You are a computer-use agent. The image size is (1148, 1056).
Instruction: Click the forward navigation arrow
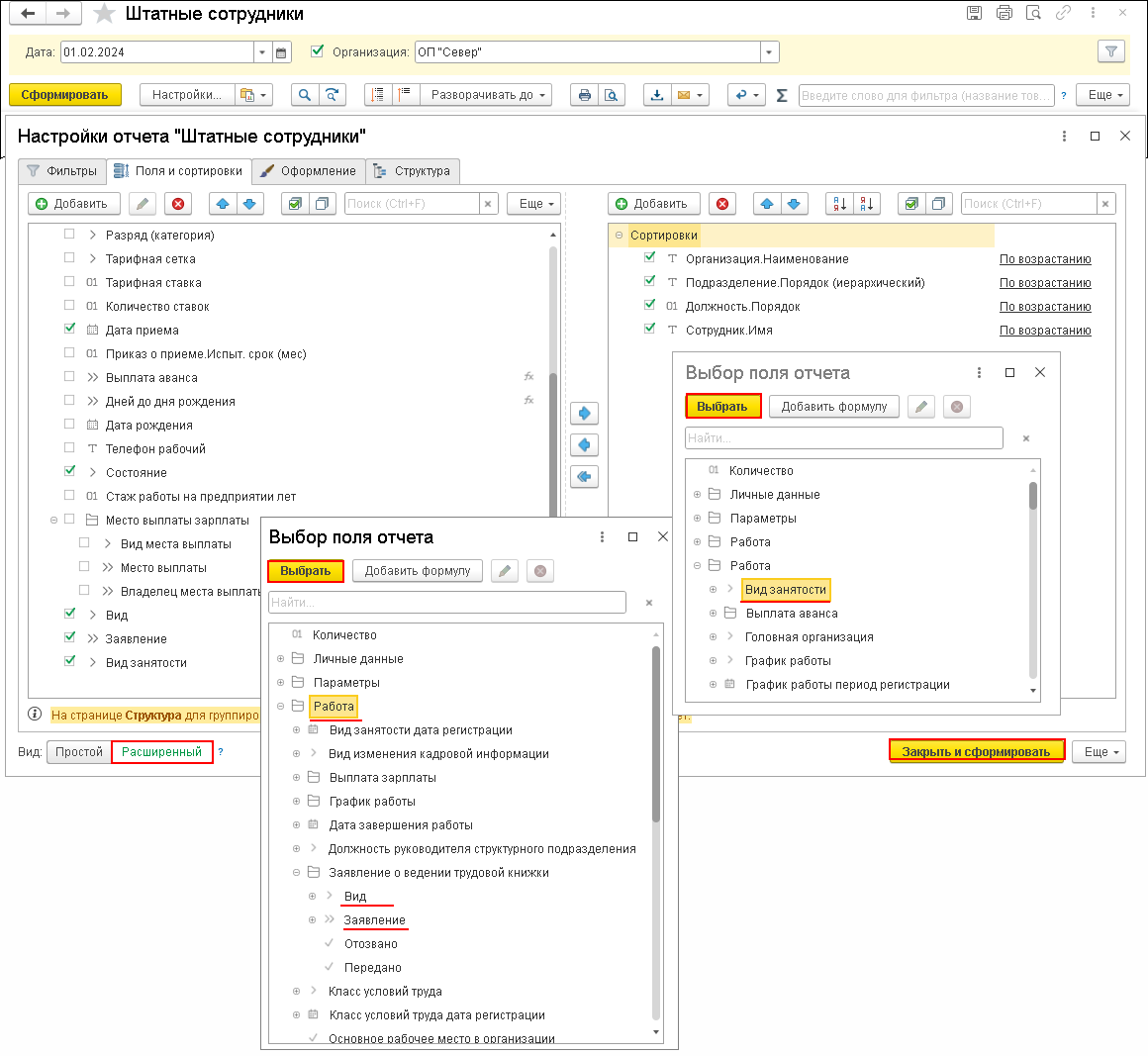coord(63,13)
